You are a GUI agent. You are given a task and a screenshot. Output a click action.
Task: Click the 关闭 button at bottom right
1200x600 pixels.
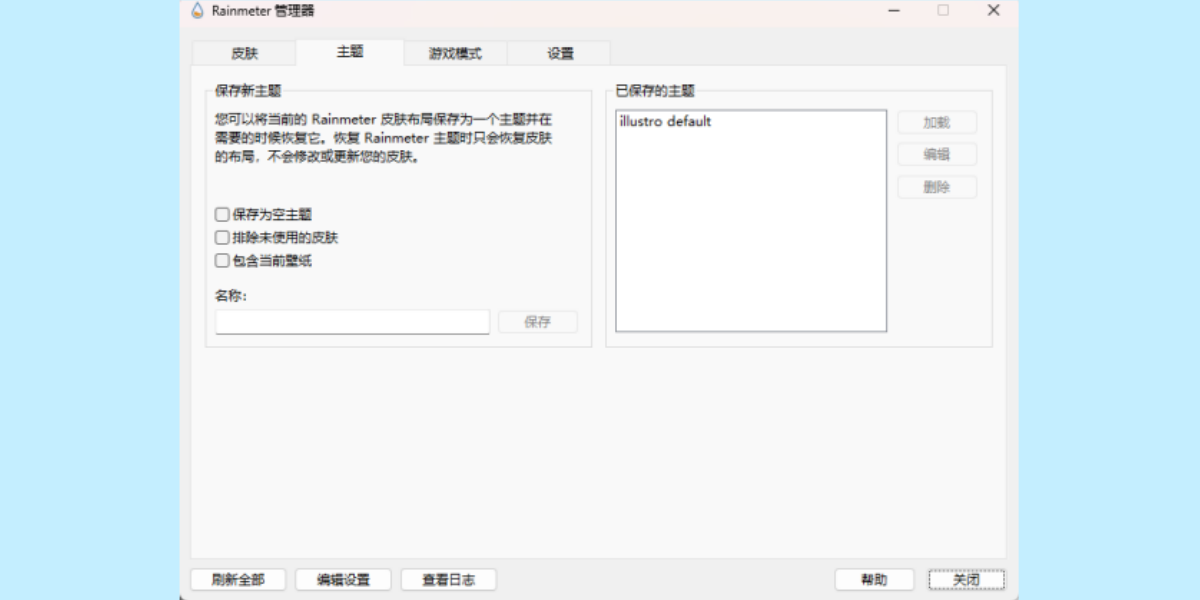(x=966, y=580)
